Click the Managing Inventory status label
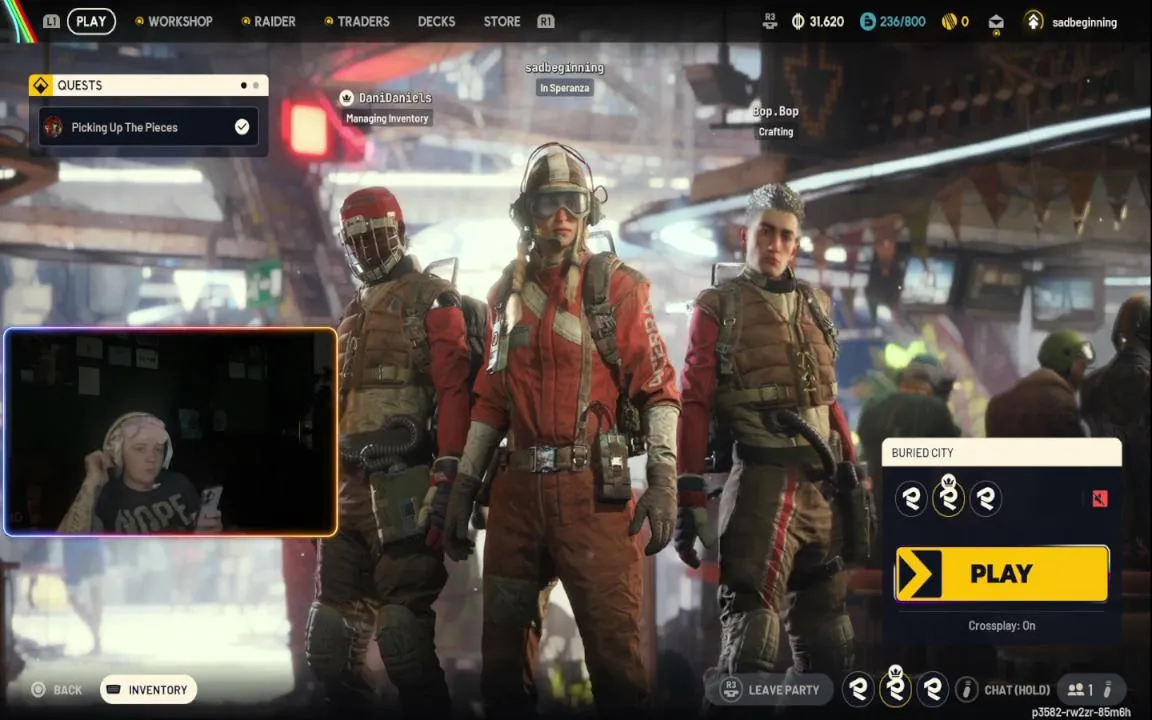The width and height of the screenshot is (1152, 720). pos(387,118)
